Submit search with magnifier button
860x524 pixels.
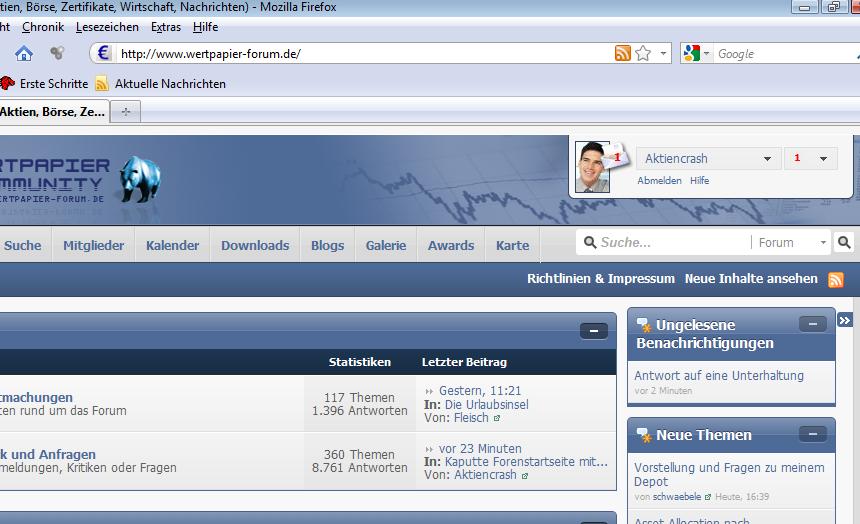(844, 242)
